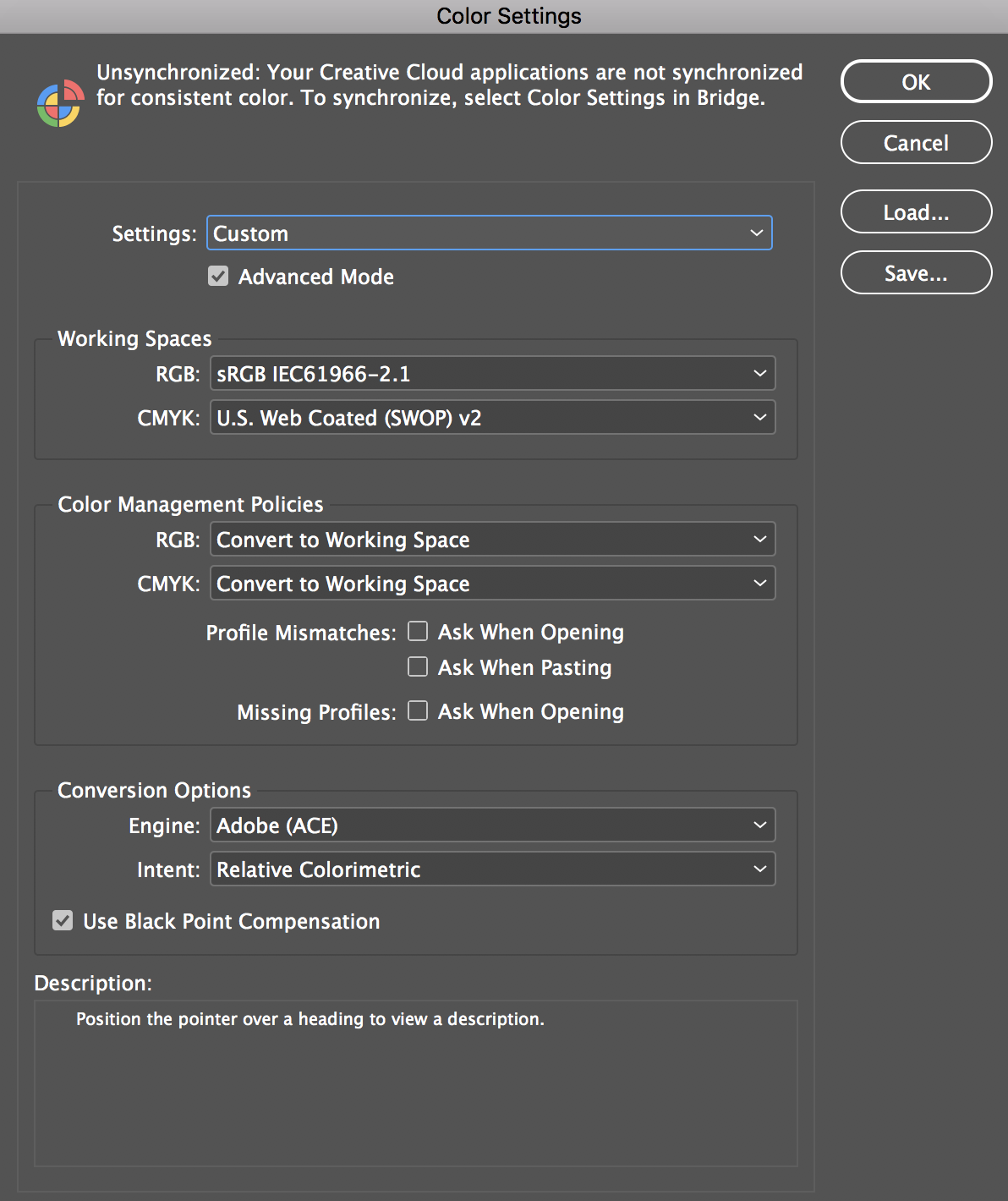Click the Working Spaces heading

pyautogui.click(x=134, y=338)
